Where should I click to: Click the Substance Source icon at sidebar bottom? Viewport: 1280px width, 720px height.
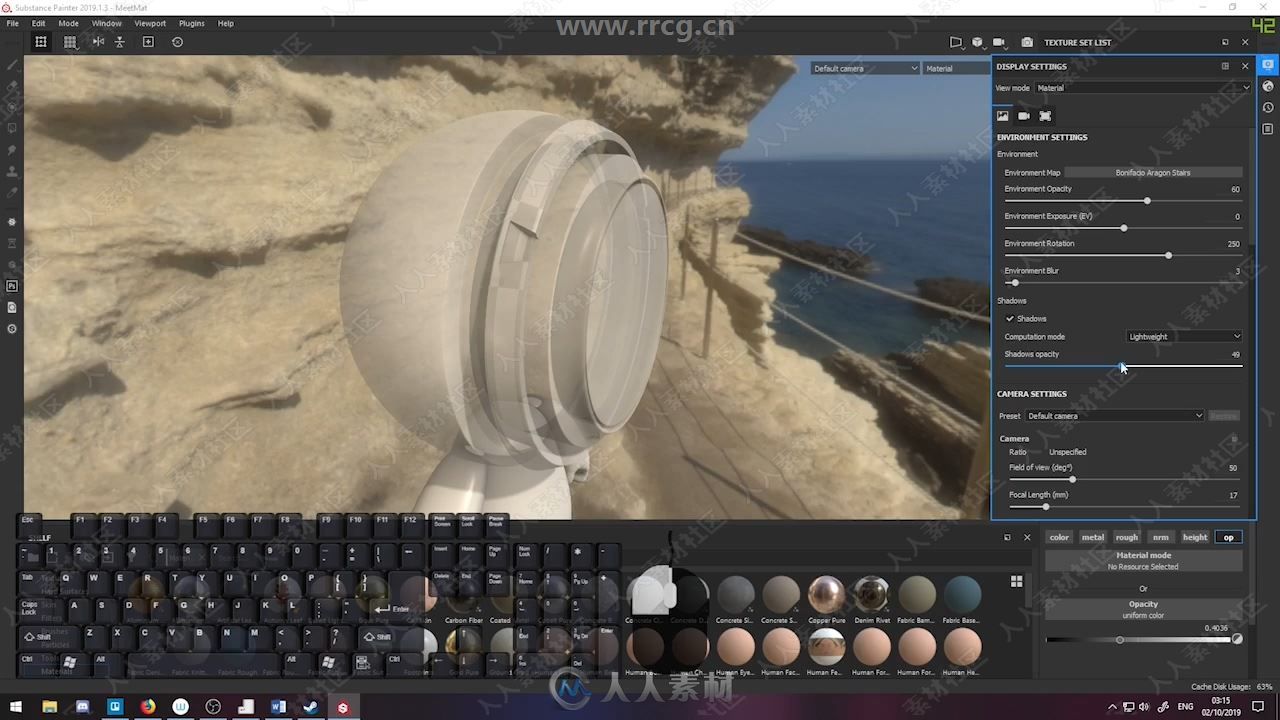point(12,329)
